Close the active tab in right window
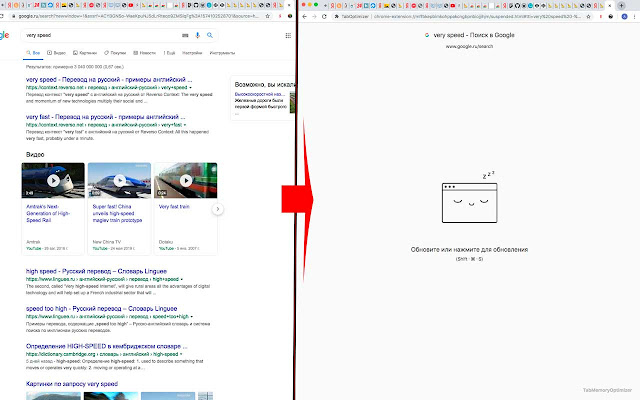The image size is (640, 400). coord(610,5)
